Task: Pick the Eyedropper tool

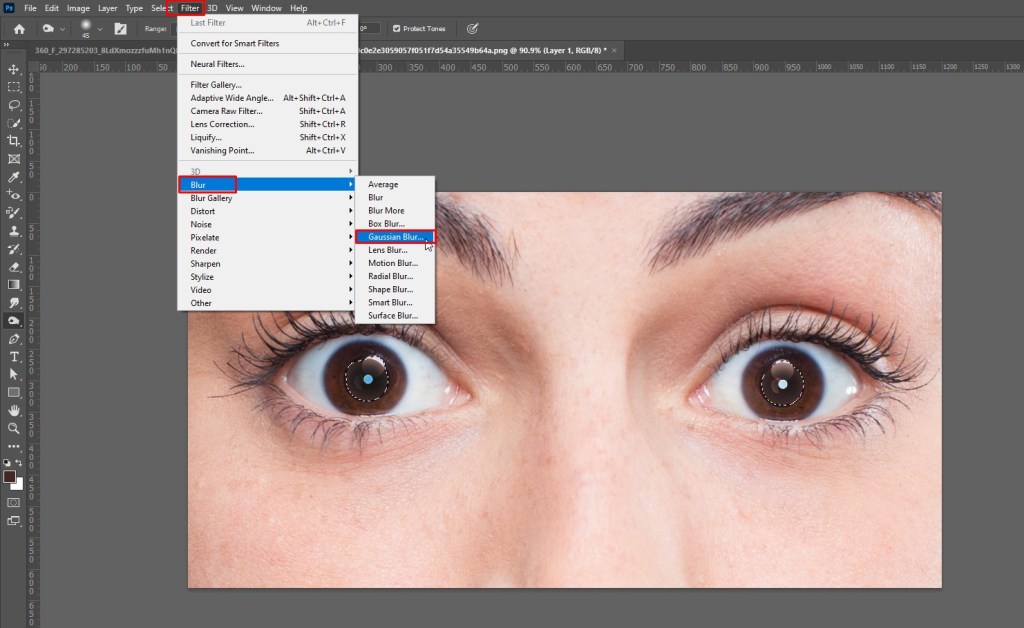Action: 14,177
